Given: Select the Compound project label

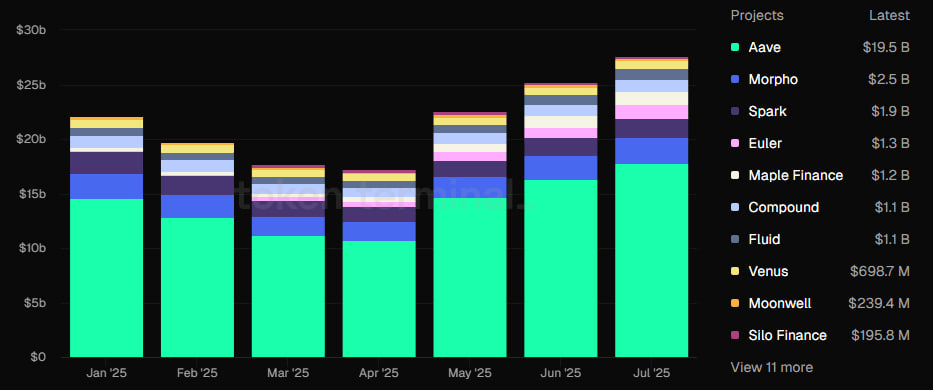Looking at the screenshot, I should [x=784, y=207].
